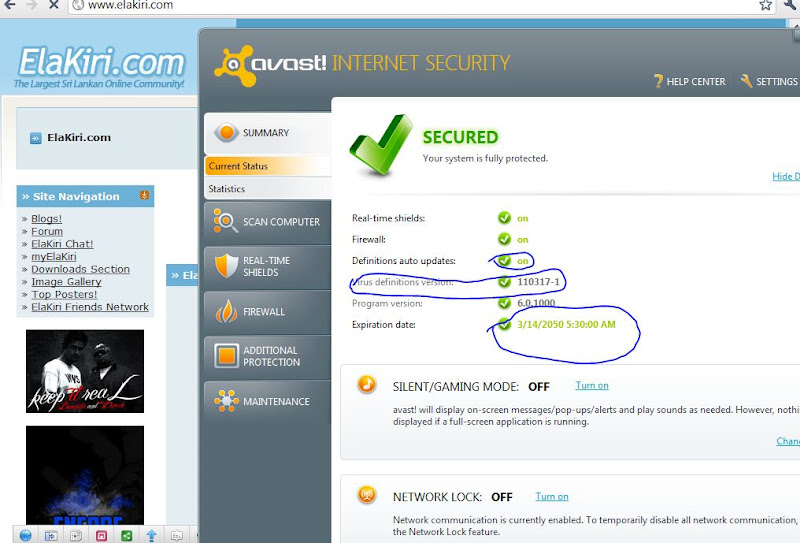Click virus definitions version 110317-1
Image resolution: width=800 pixels, height=543 pixels.
click(x=538, y=282)
